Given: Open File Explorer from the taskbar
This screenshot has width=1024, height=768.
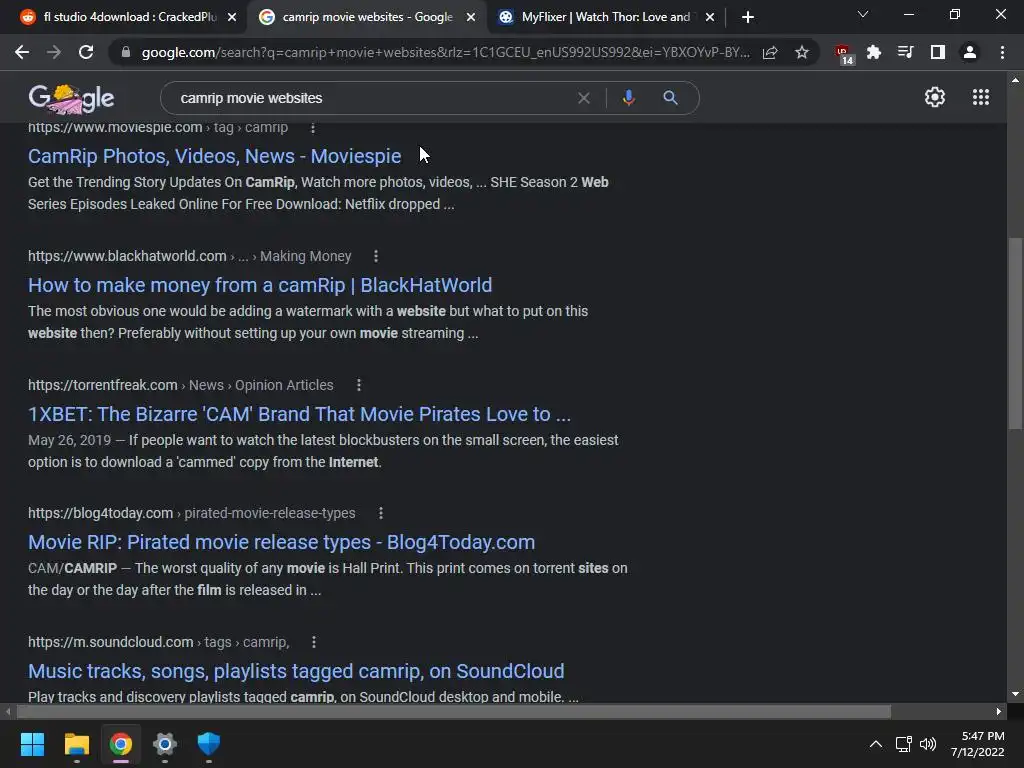Looking at the screenshot, I should pos(76,744).
